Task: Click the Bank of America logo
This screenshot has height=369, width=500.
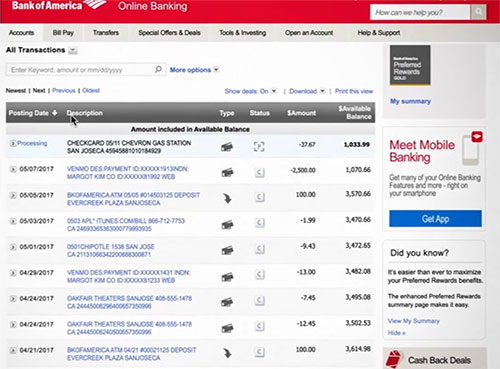Action: (58, 5)
